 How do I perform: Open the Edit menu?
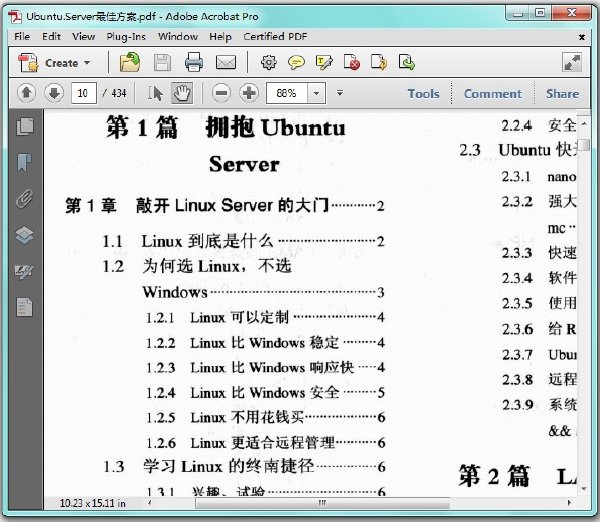(51, 37)
